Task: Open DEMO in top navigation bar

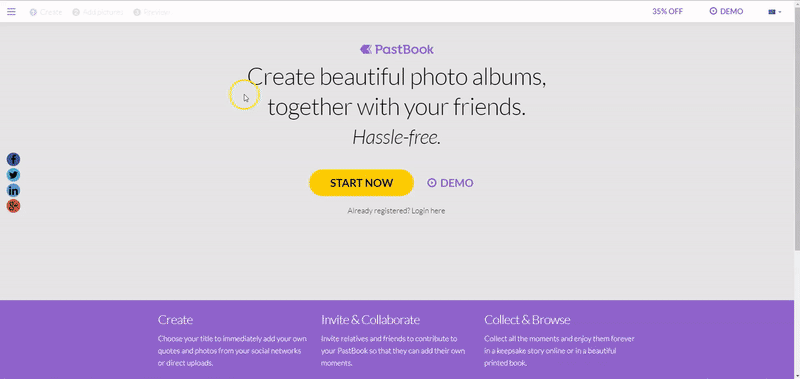Action: pos(726,11)
